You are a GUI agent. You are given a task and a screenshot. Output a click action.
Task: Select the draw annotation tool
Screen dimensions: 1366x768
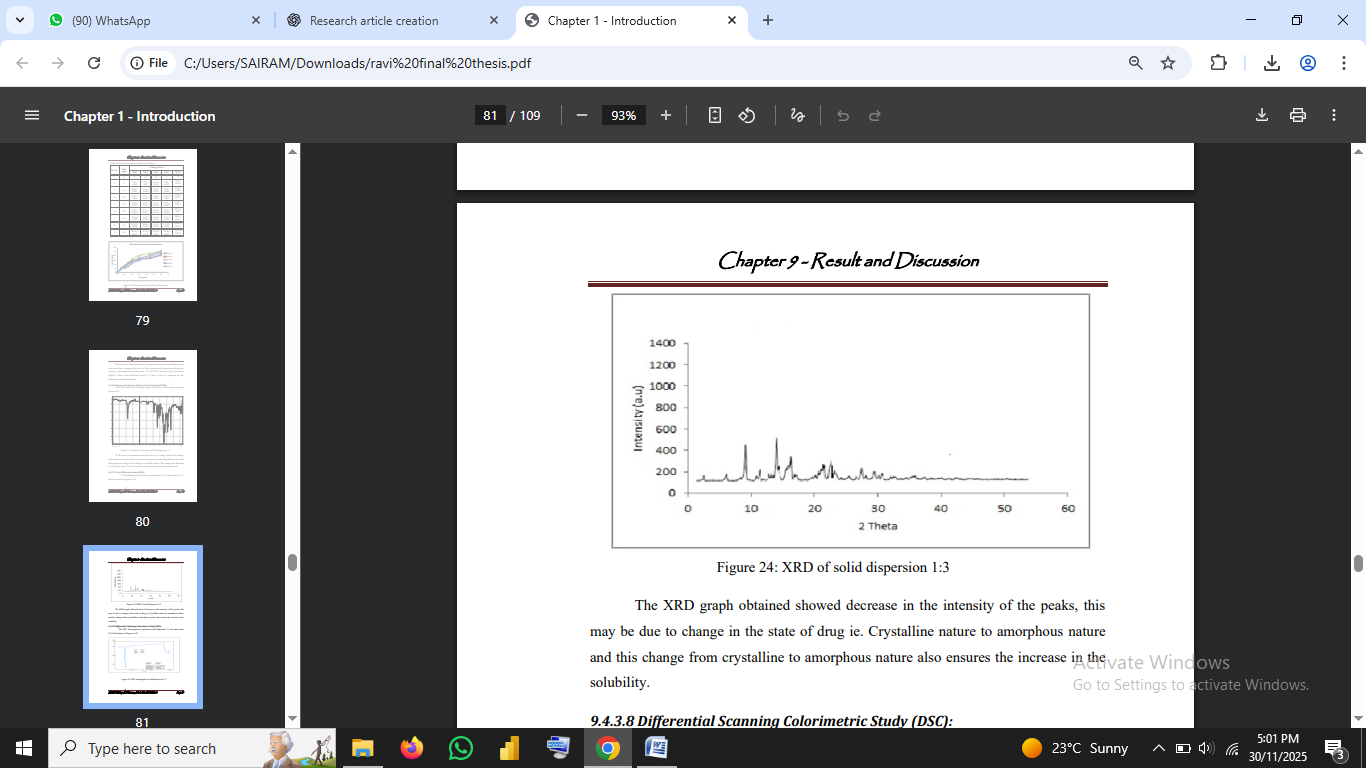pyautogui.click(x=797, y=116)
